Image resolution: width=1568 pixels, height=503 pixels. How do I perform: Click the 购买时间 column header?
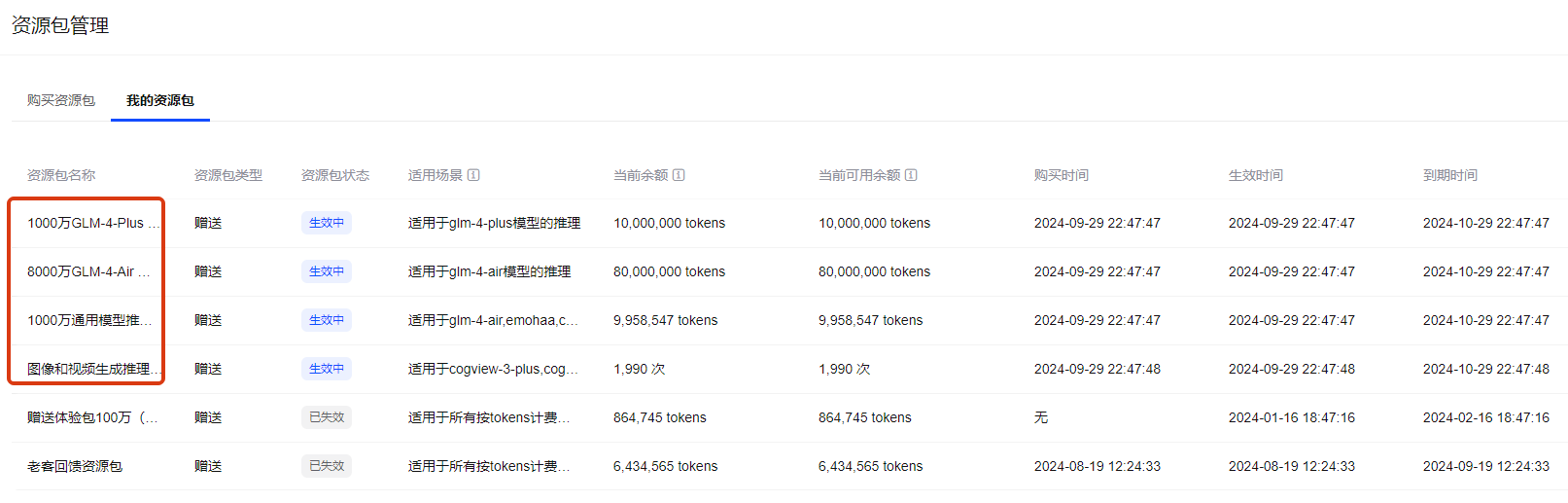coord(1062,175)
